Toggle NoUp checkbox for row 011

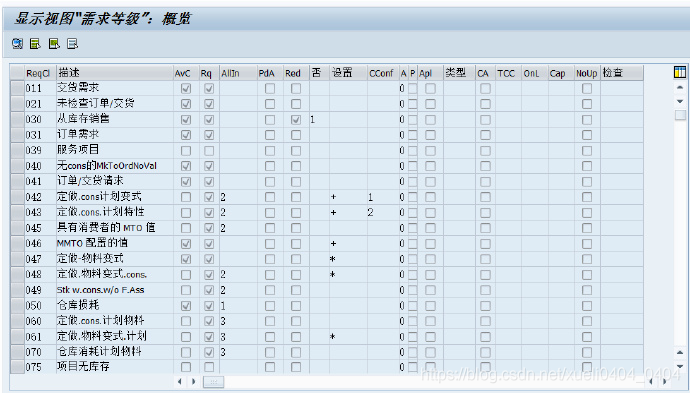587,88
